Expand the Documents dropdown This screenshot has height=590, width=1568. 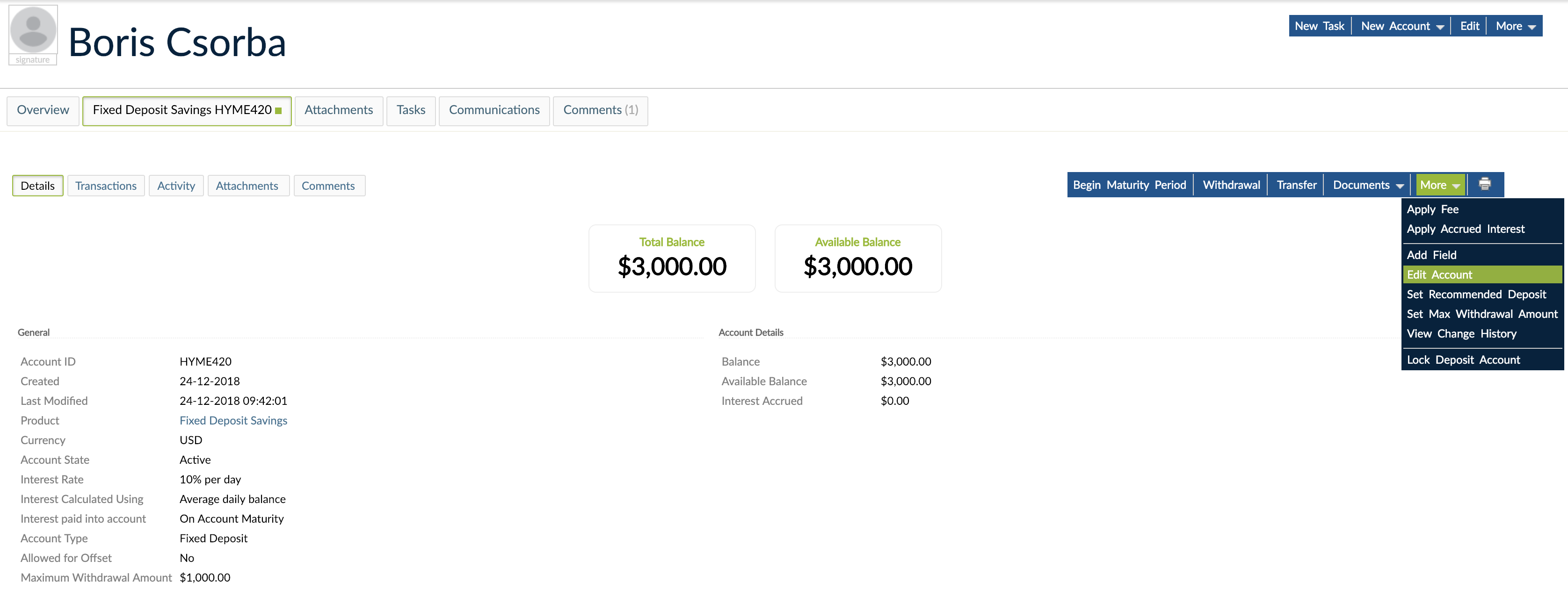1366,184
